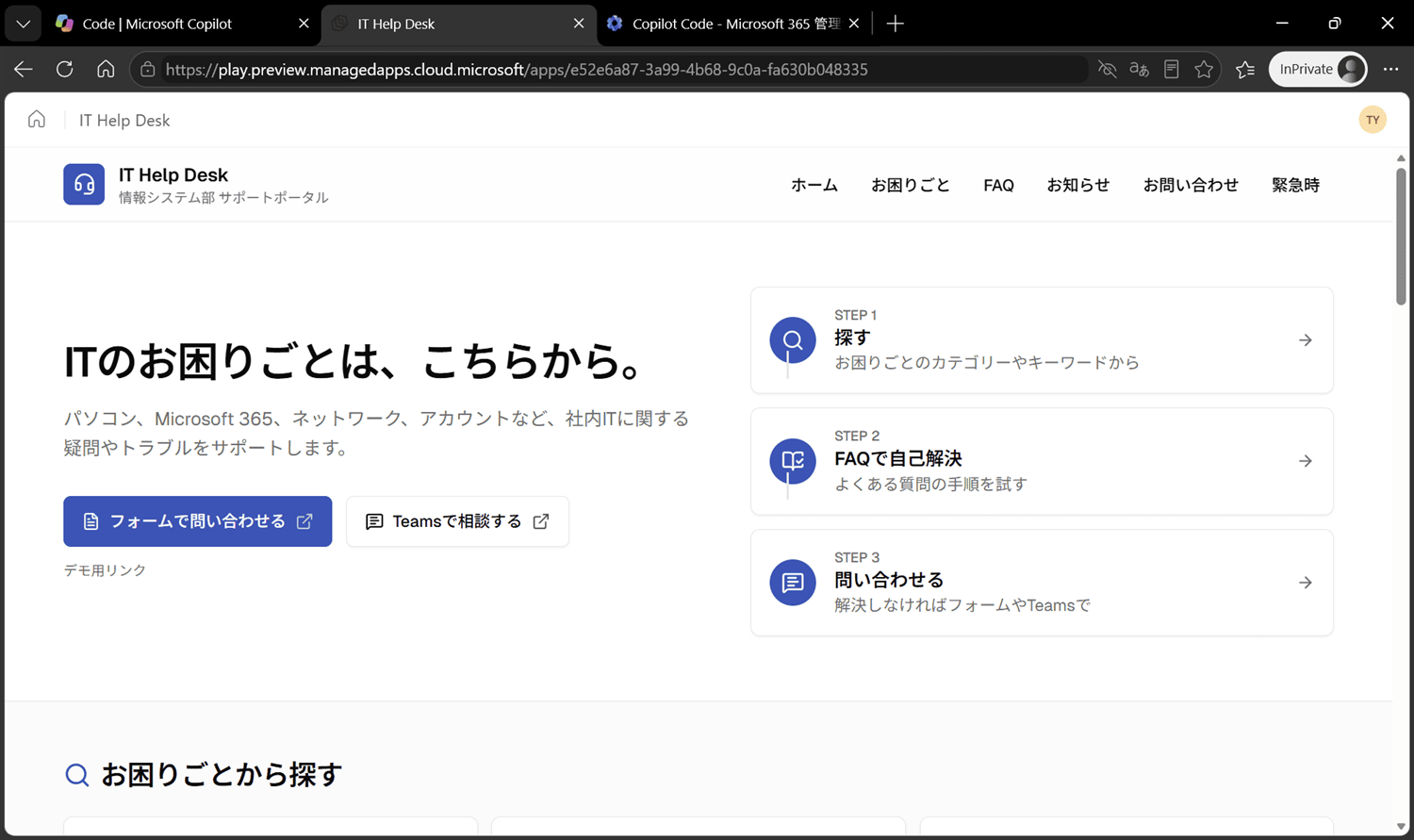Click the arrow on the FAQで自己解決 card
This screenshot has height=840, width=1414.
pos(1306,461)
